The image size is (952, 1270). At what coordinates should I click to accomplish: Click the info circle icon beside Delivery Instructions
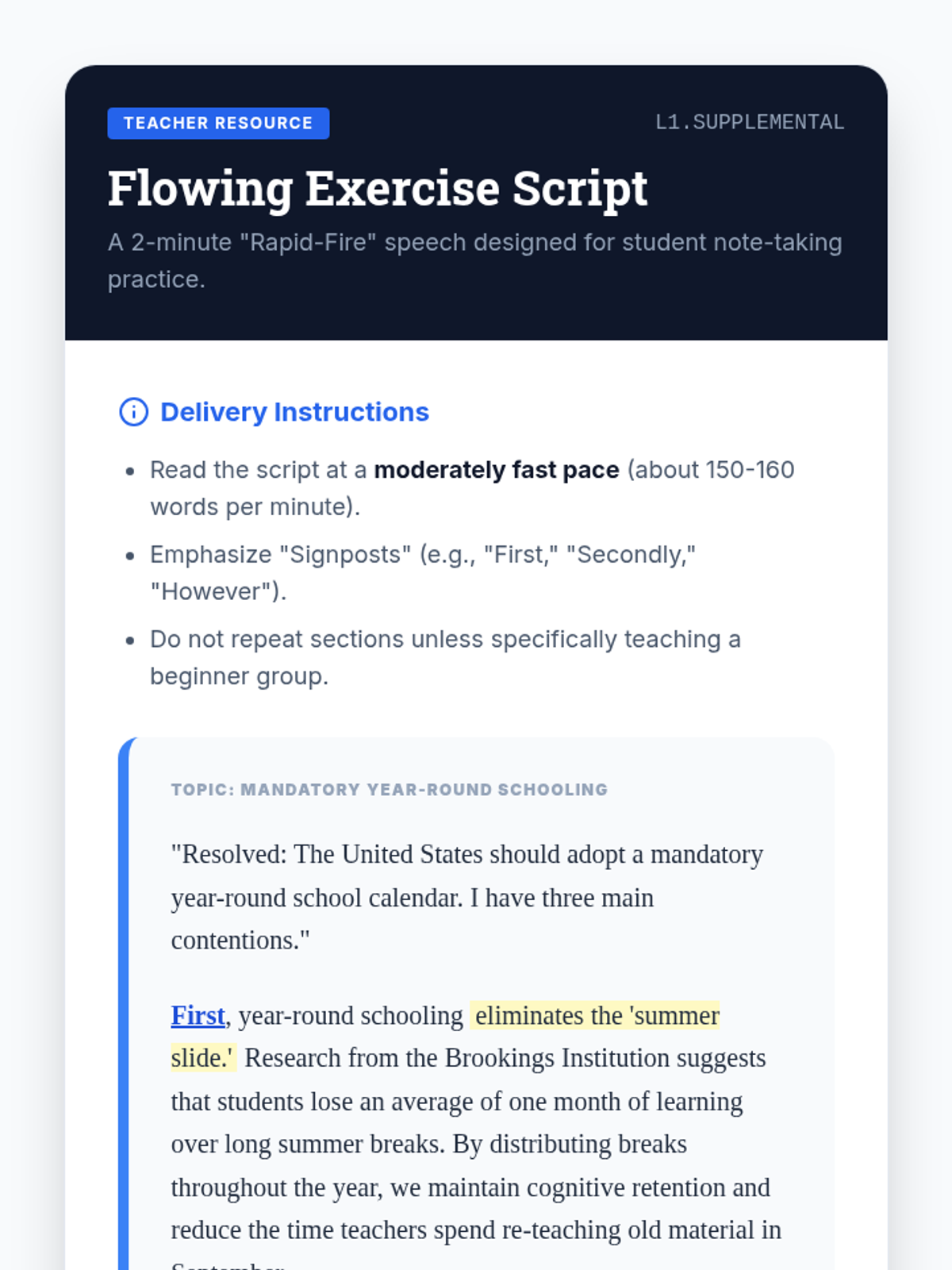pos(133,412)
